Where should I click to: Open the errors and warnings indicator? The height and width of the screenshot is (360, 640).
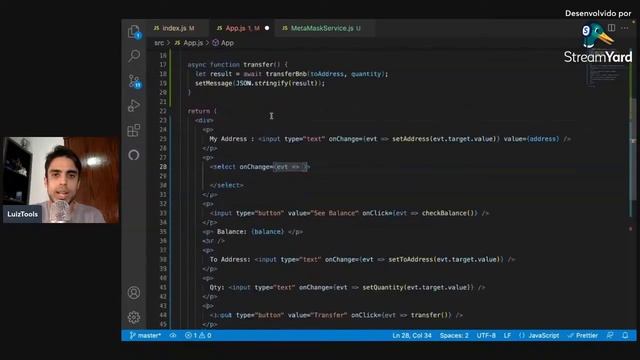pyautogui.click(x=198, y=335)
